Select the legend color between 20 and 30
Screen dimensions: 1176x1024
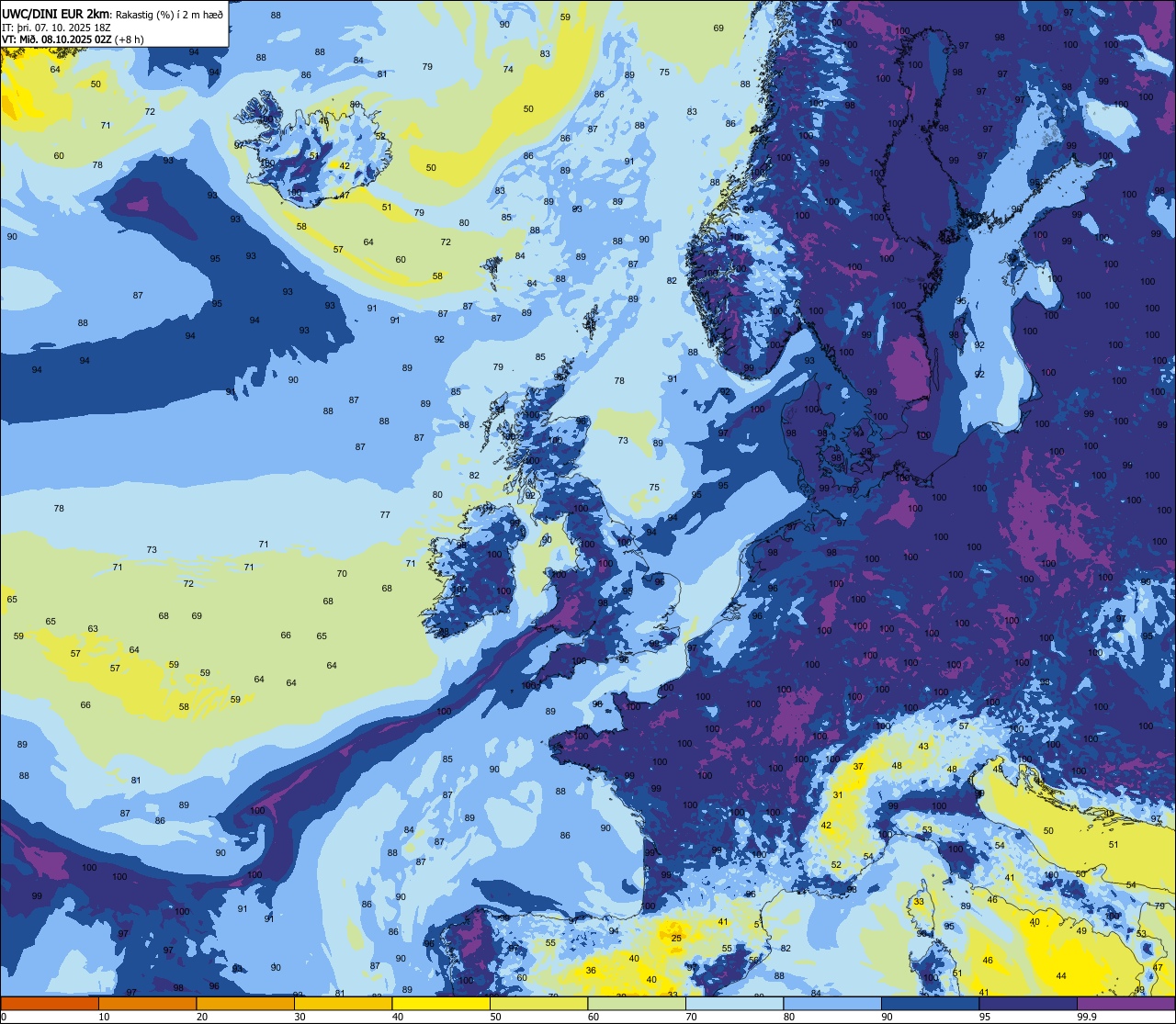(x=245, y=1003)
